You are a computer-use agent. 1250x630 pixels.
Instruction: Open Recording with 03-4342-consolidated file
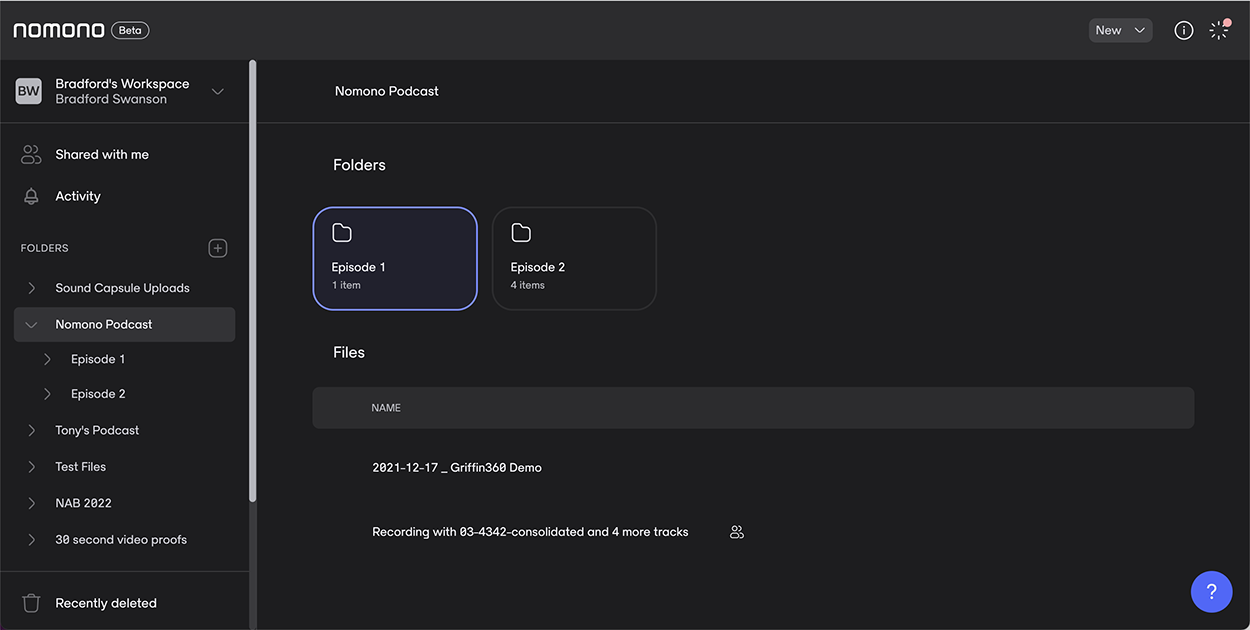click(530, 532)
